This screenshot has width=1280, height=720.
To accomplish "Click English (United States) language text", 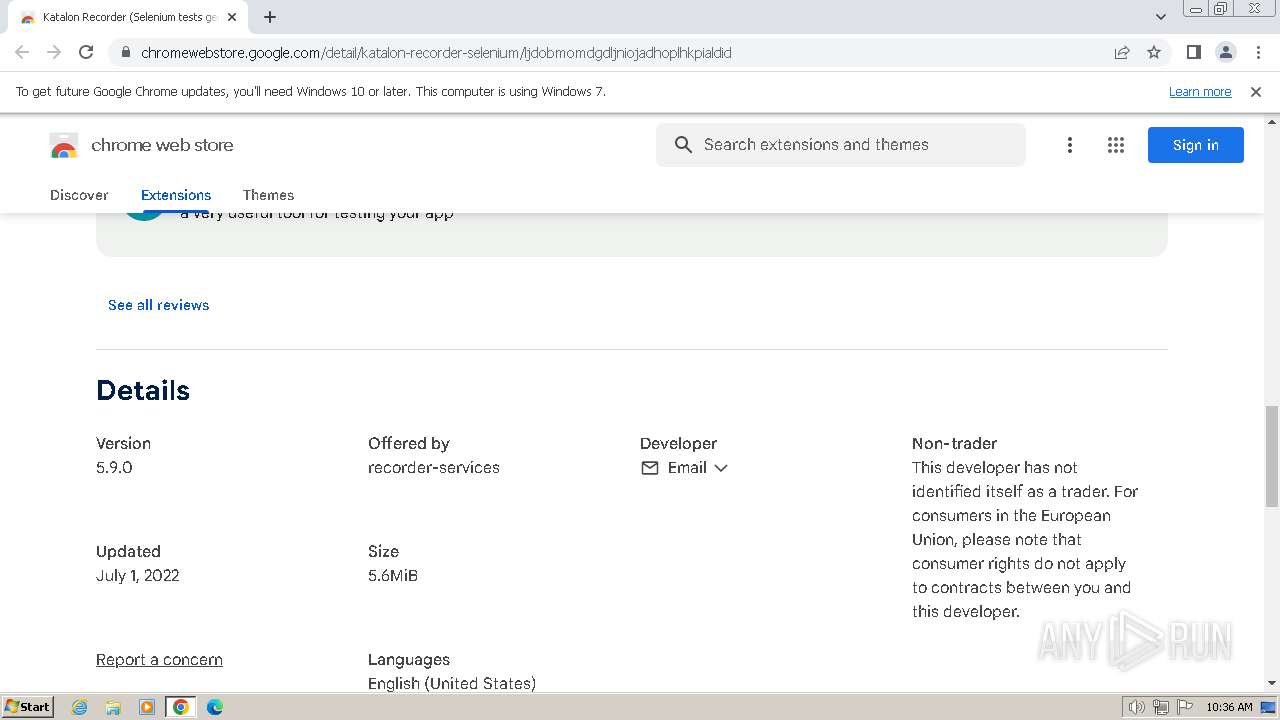I will (x=452, y=684).
